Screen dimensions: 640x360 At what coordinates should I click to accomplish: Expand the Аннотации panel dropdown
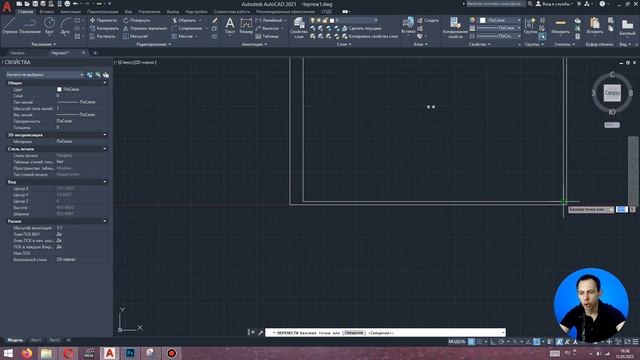coord(254,44)
